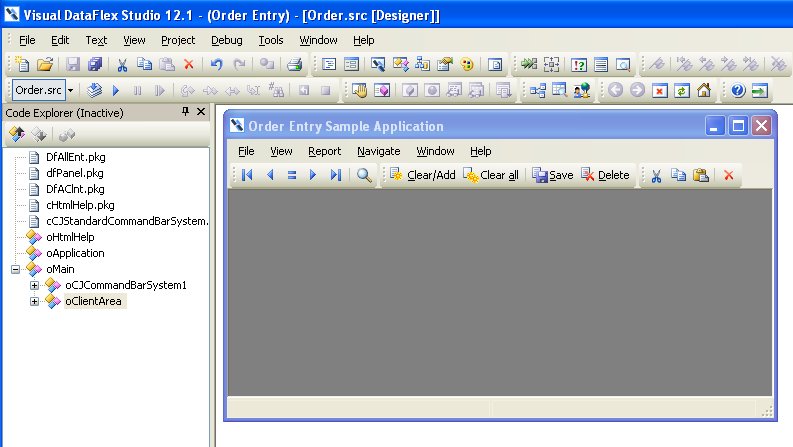
Task: Click the Cut scissors icon in Order Entry toolbar
Action: 656,176
